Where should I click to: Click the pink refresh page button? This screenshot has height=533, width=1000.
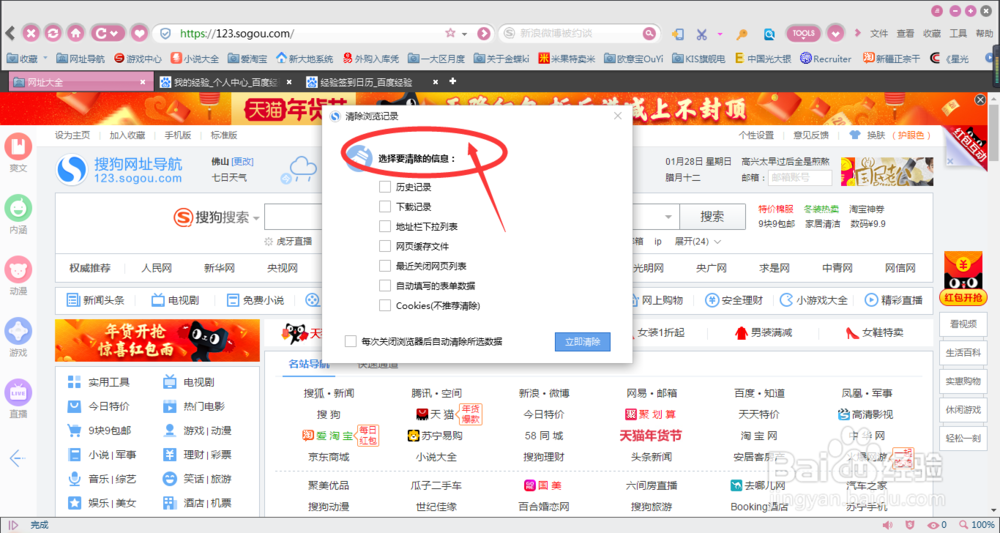(x=54, y=33)
